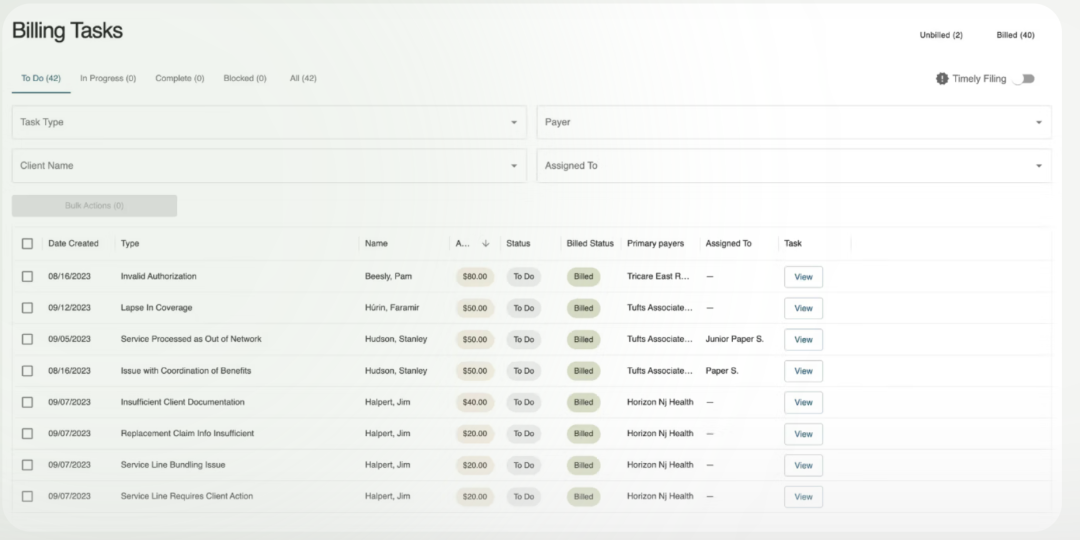Viewport: 1080px width, 540px height.
Task: Expand the Client Name dropdown
Action: [269, 165]
